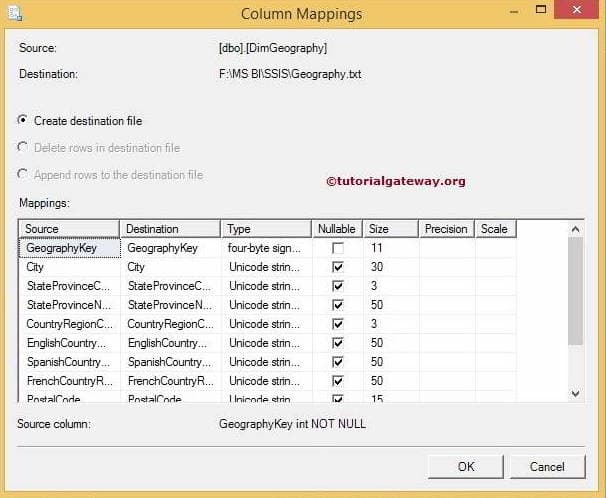This screenshot has width=606, height=498.
Task: Minimize the Column Mappings window
Action: (x=514, y=12)
